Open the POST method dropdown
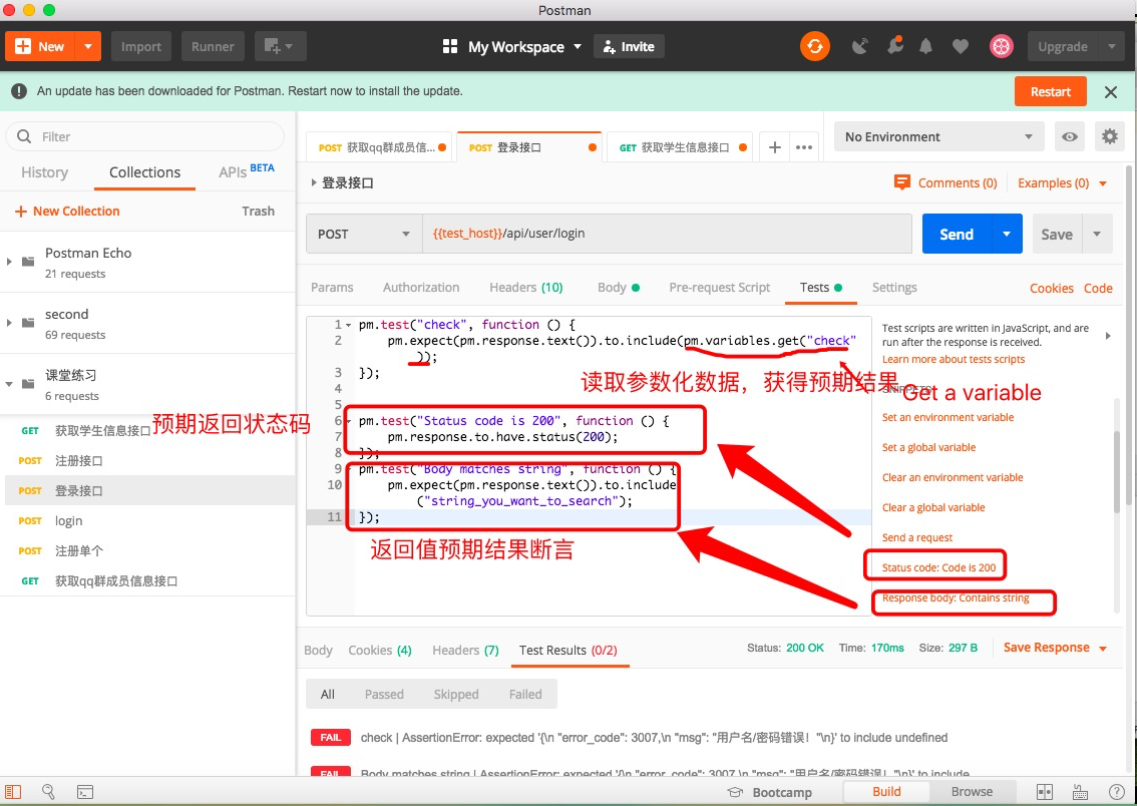This screenshot has height=806, width=1137. tap(364, 233)
